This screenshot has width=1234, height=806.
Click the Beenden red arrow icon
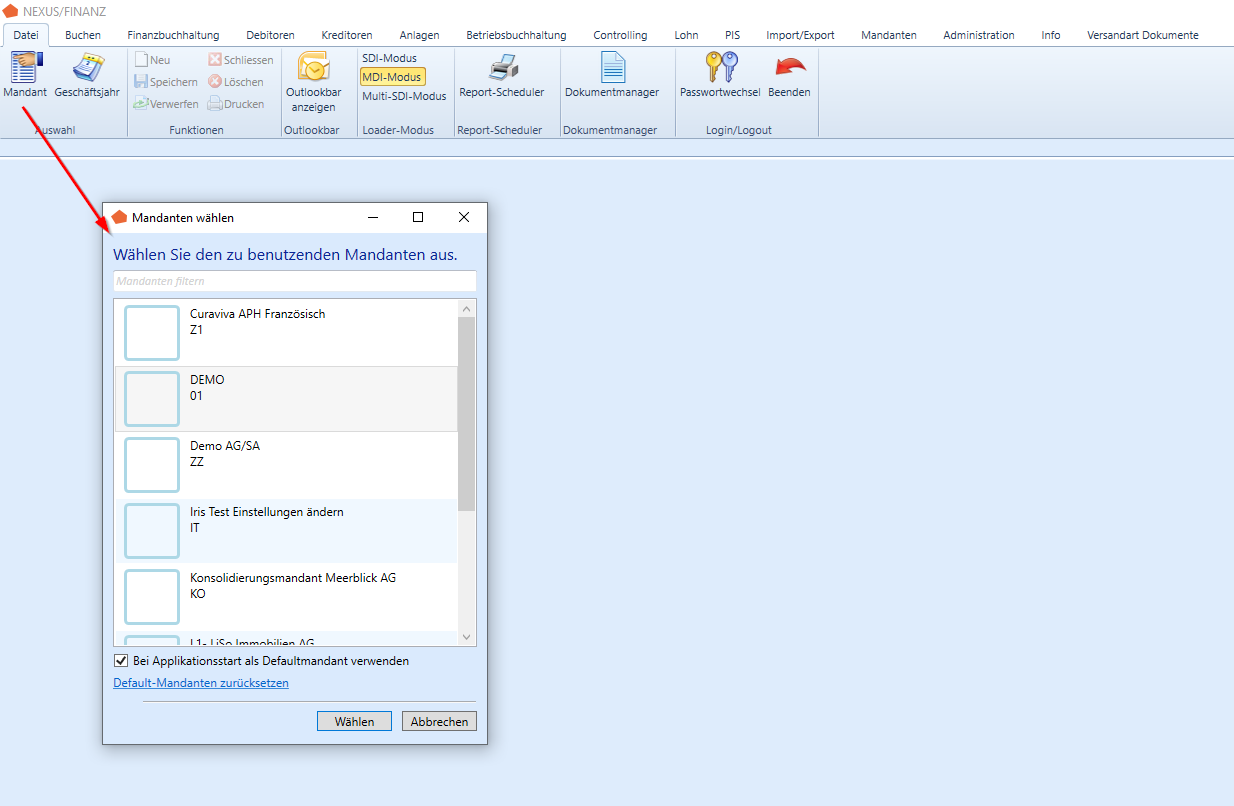pyautogui.click(x=789, y=68)
